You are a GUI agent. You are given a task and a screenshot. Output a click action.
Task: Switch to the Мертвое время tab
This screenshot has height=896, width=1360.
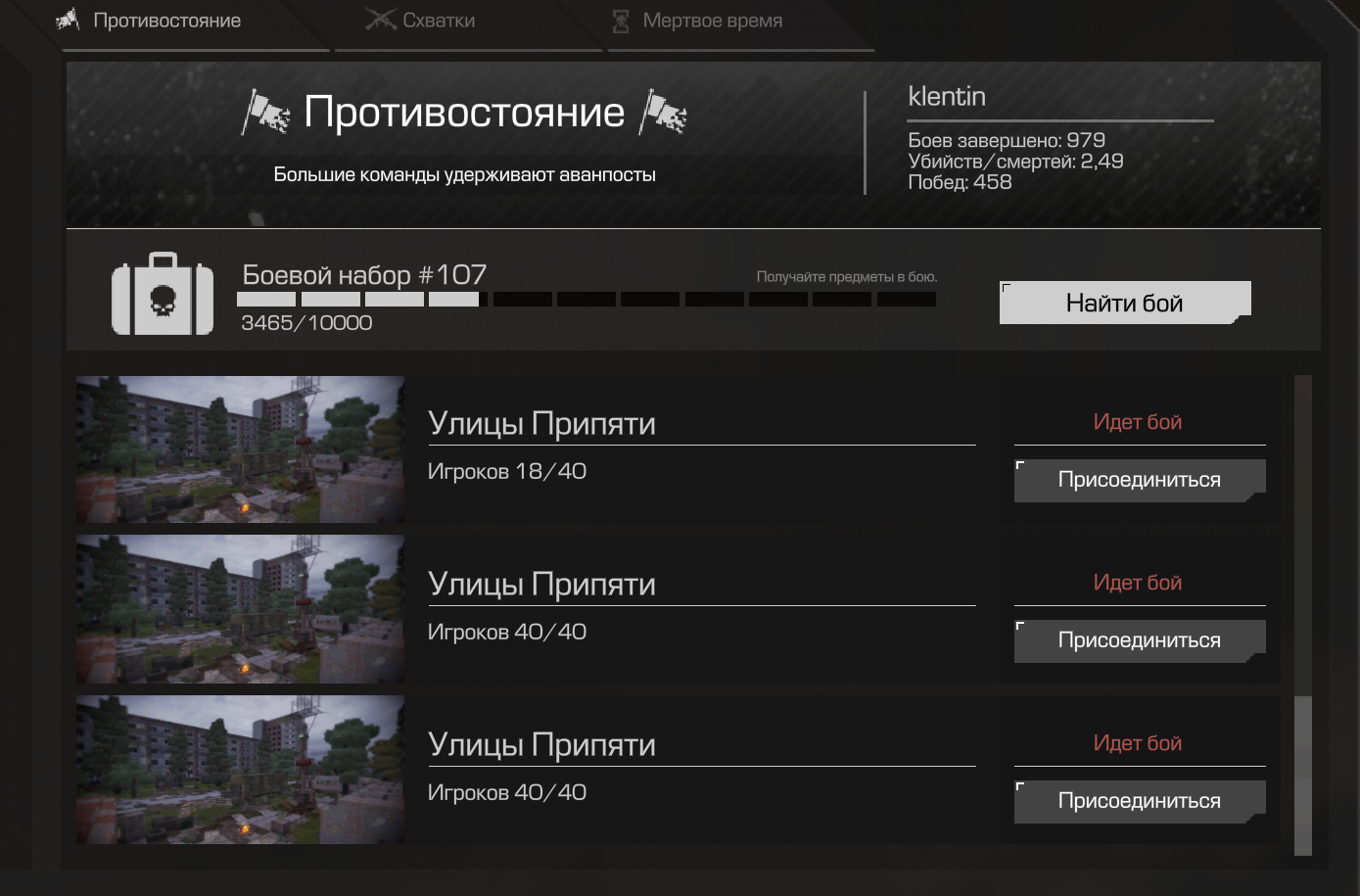coord(740,24)
